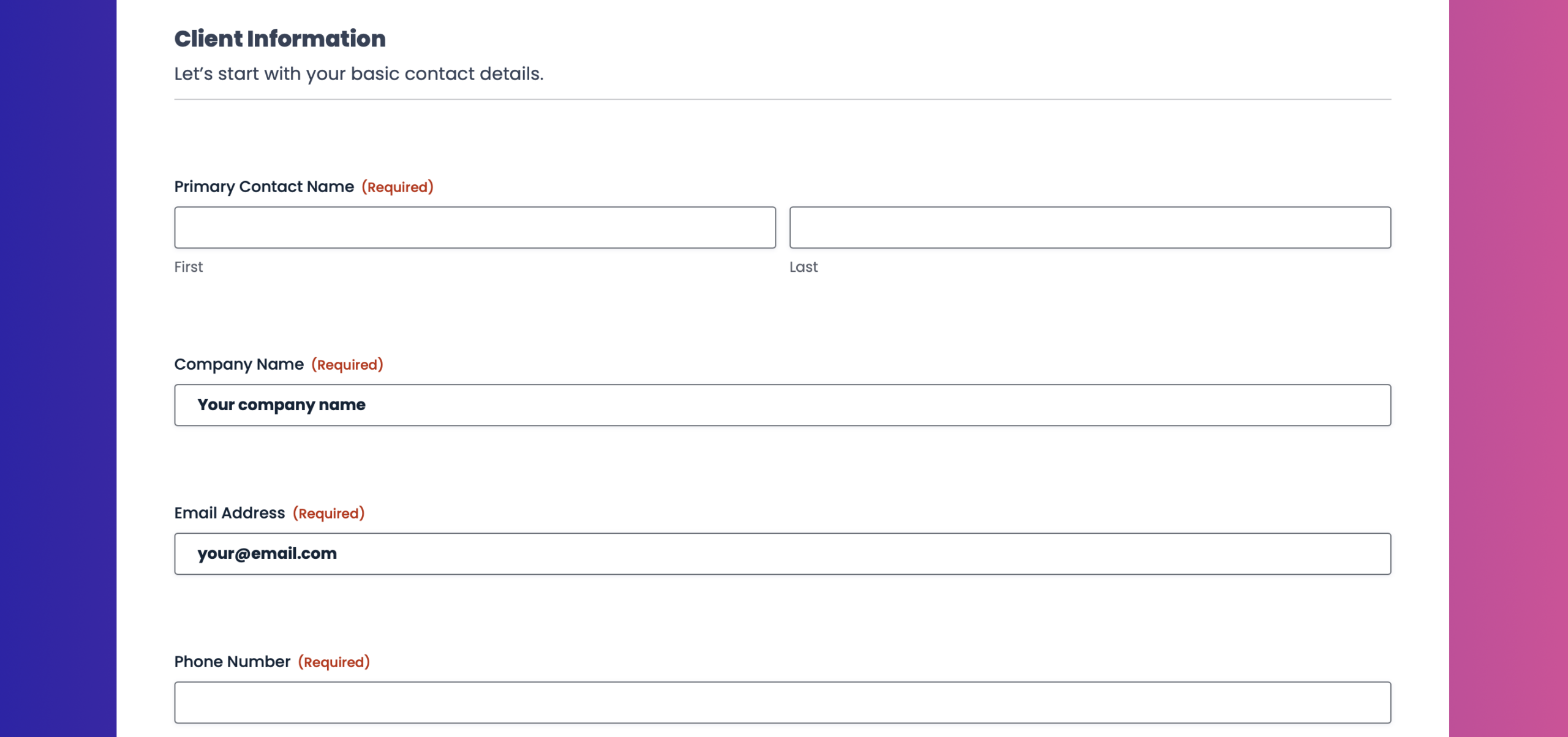This screenshot has height=737, width=1568.
Task: Click Required marker beside Primary Contact Name
Action: [398, 187]
